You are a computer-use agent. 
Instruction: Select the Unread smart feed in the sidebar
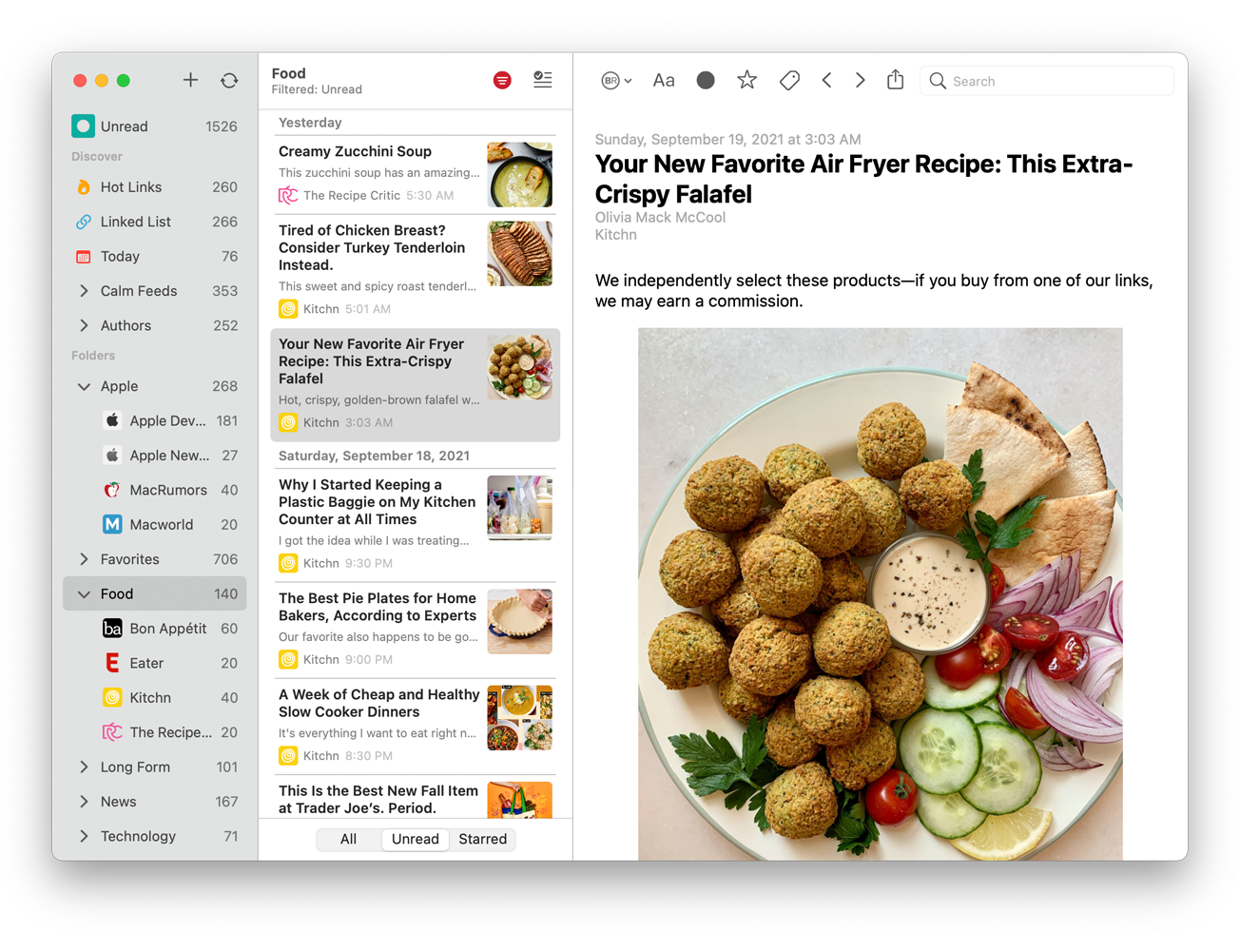155,126
